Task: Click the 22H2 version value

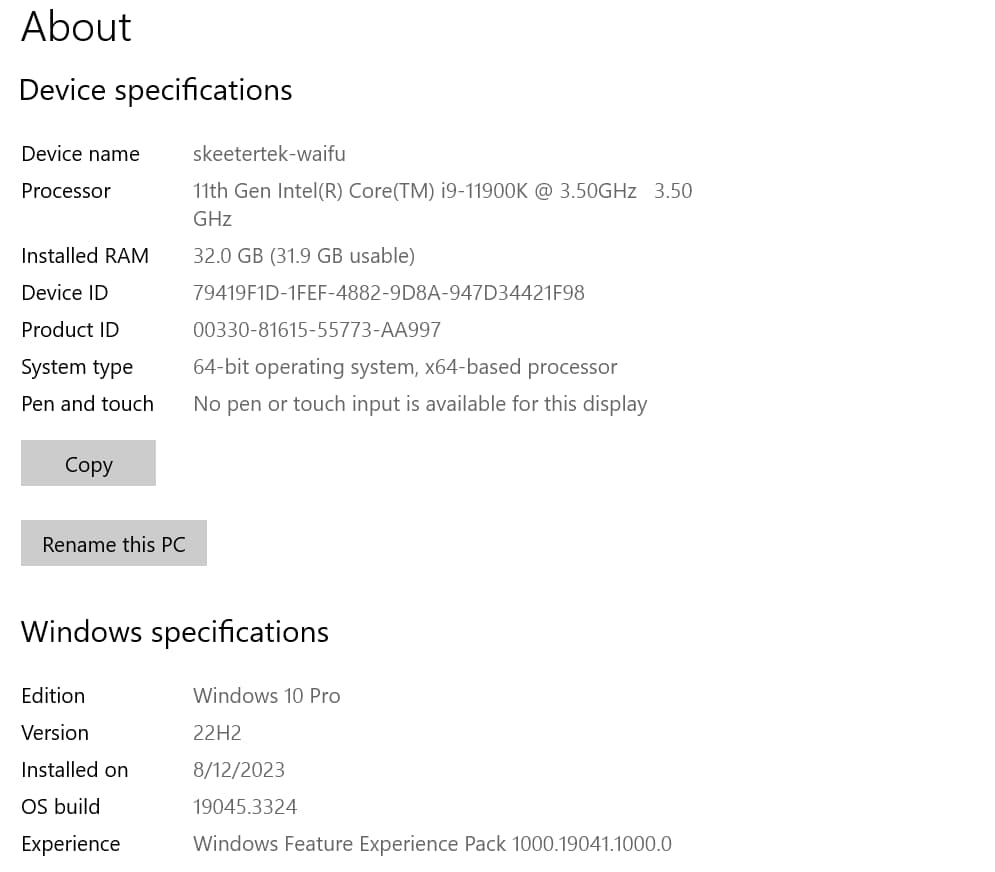Action: tap(217, 733)
